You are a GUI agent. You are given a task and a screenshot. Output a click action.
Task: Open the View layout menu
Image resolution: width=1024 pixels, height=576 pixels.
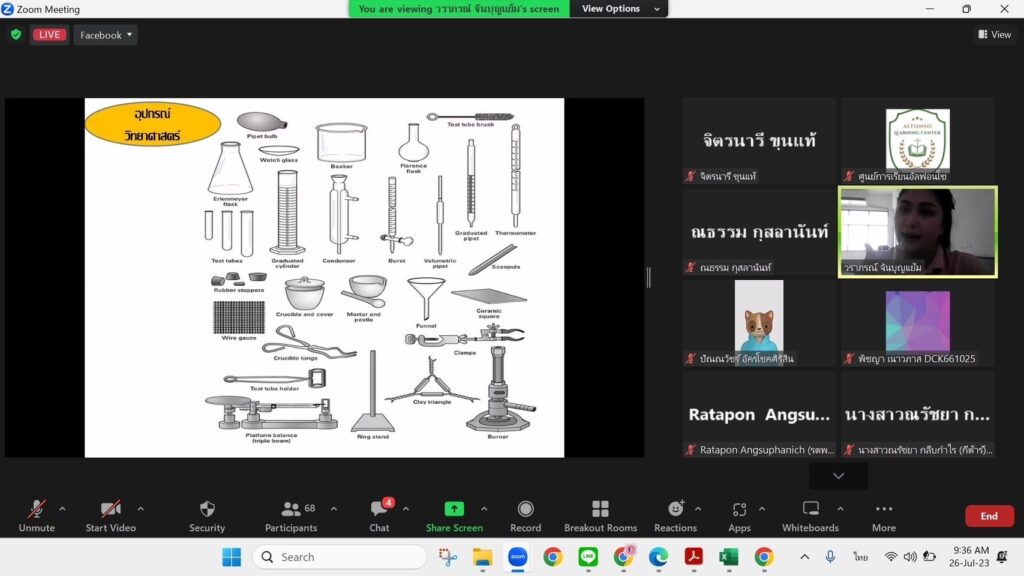click(x=994, y=35)
